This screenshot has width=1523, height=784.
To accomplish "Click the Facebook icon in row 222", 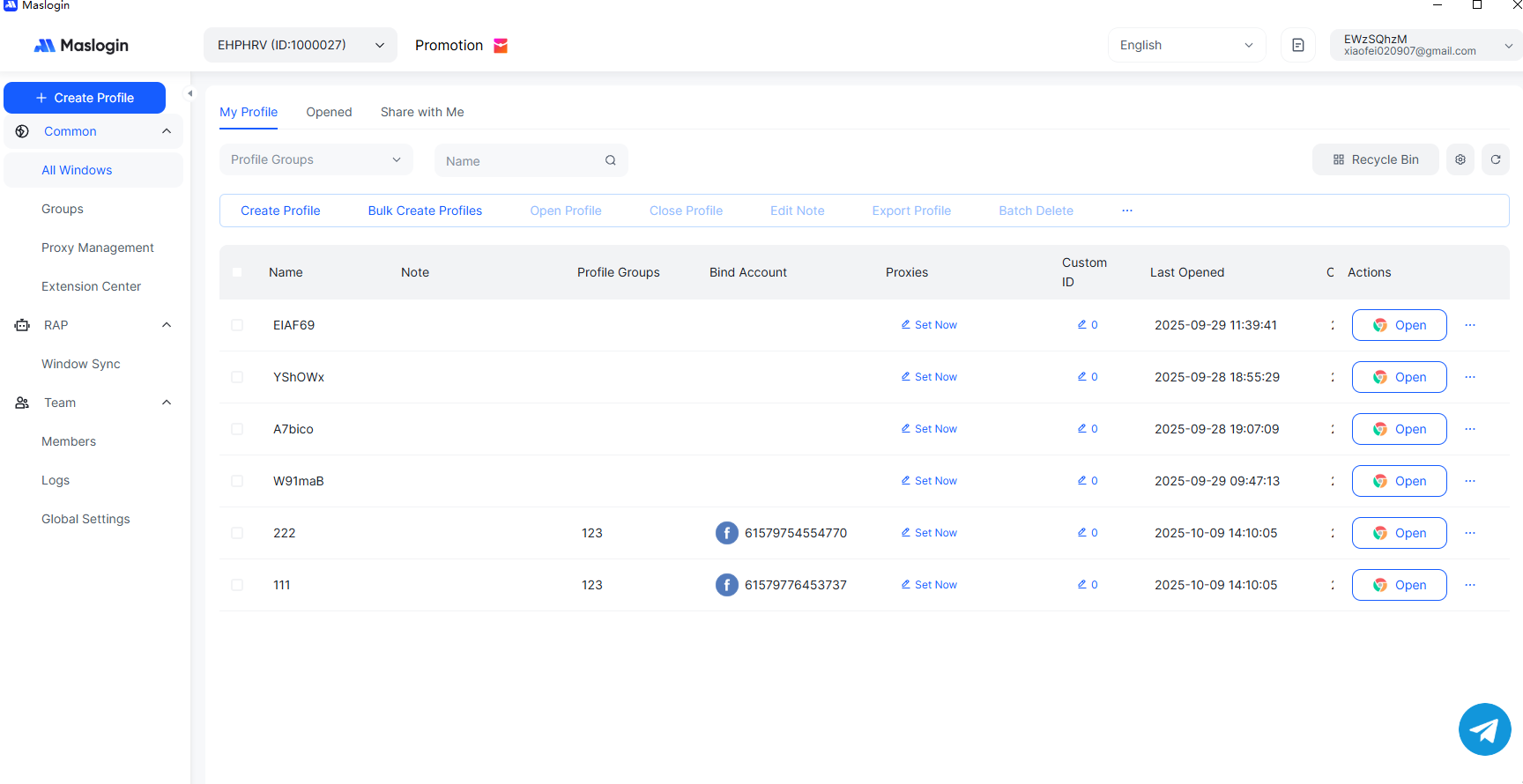I will pos(726,533).
